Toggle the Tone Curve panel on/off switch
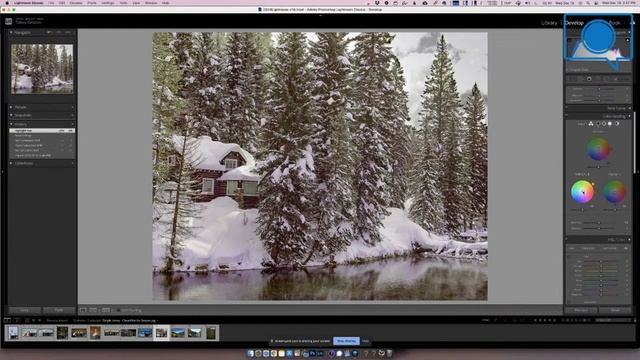The image size is (640, 360). point(567,108)
